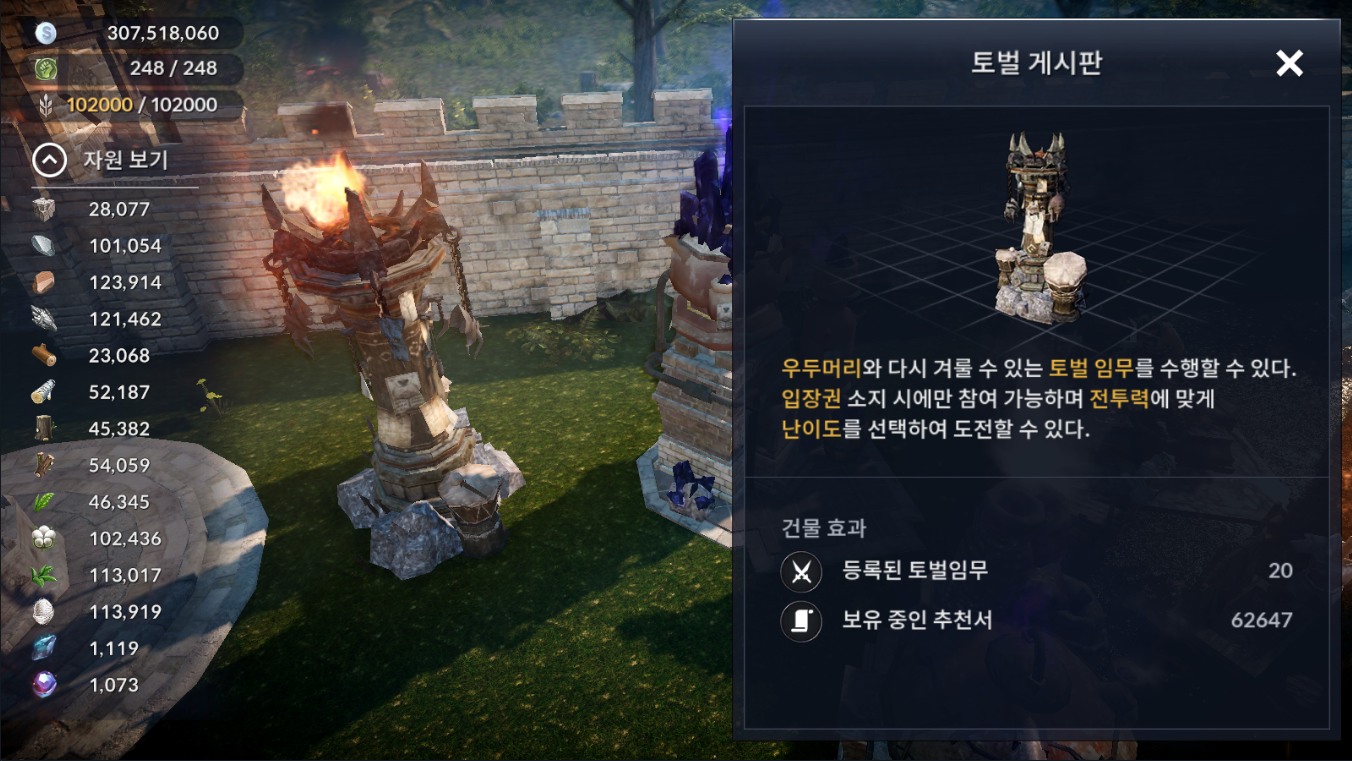Viewport: 1352px width, 761px height.
Task: Click the silver coin icon beside 307,518,060
Action: (46, 33)
